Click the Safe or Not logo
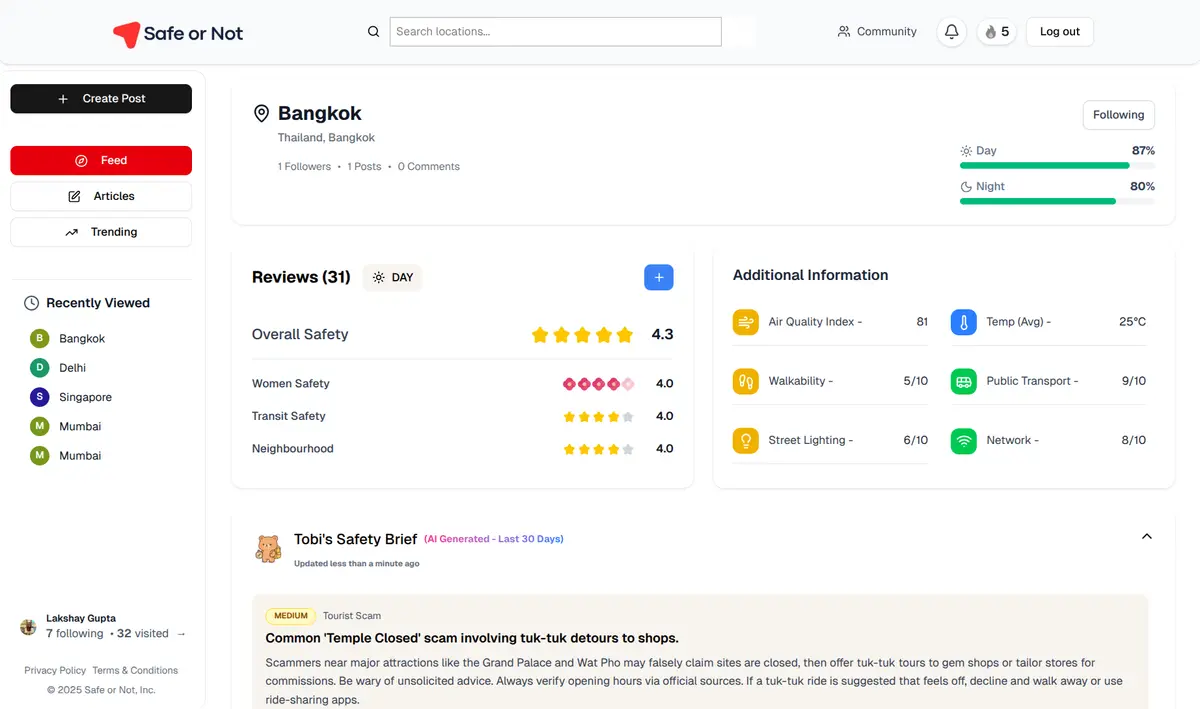The width and height of the screenshot is (1200, 709). [x=178, y=34]
